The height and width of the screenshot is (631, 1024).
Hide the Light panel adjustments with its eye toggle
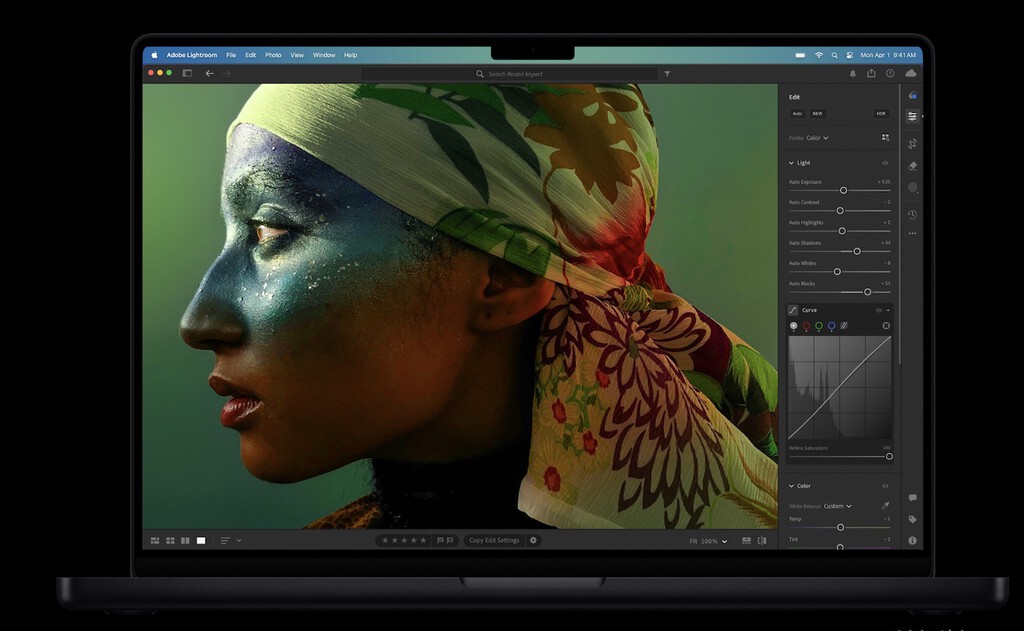[885, 163]
